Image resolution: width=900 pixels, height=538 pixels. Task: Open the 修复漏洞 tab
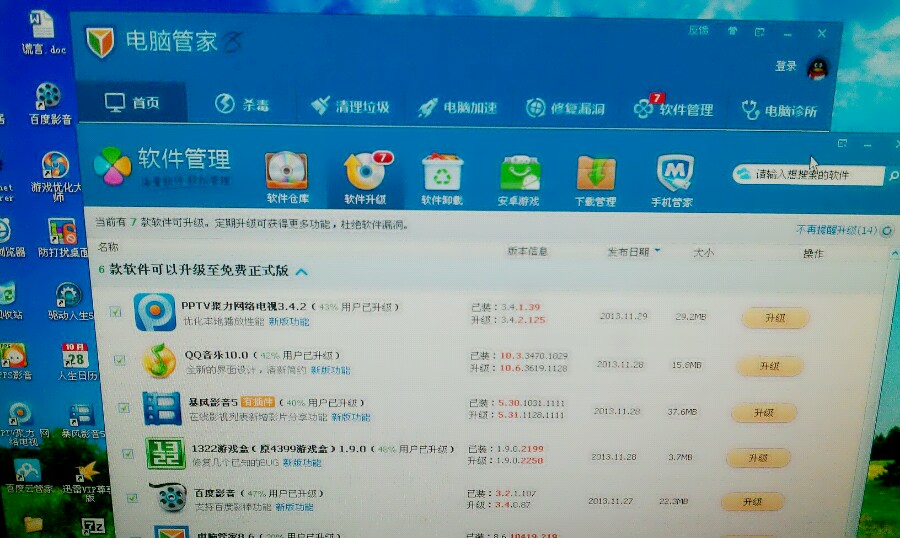[565, 108]
